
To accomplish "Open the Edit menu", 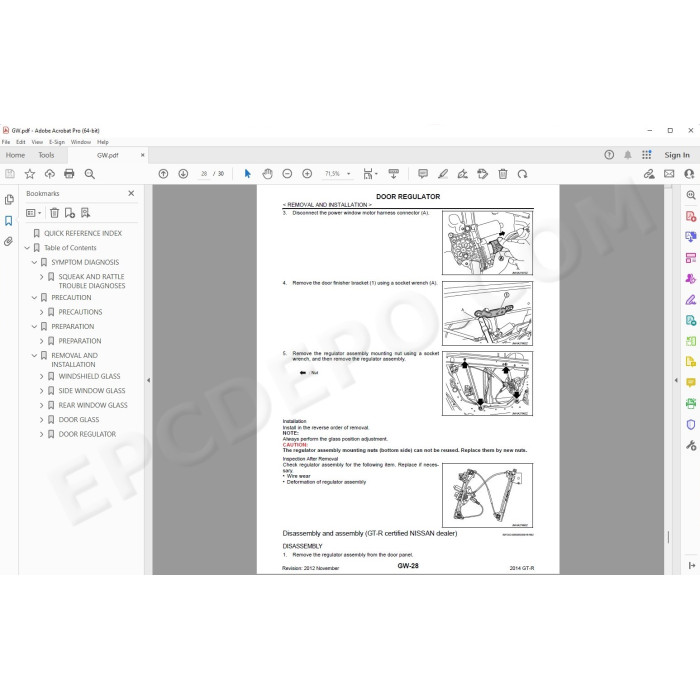I will [21, 142].
